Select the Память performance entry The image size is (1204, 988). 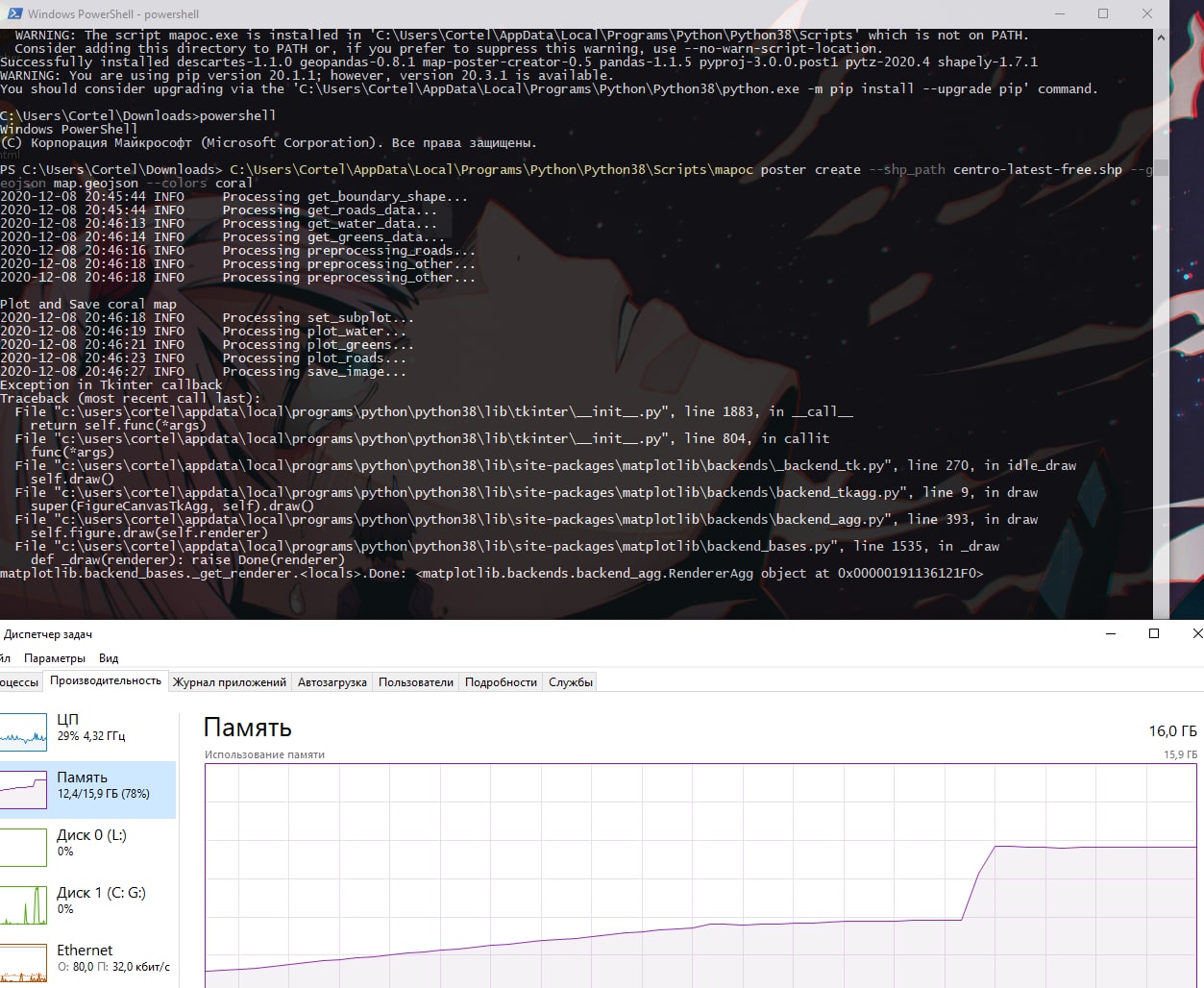[x=87, y=790]
